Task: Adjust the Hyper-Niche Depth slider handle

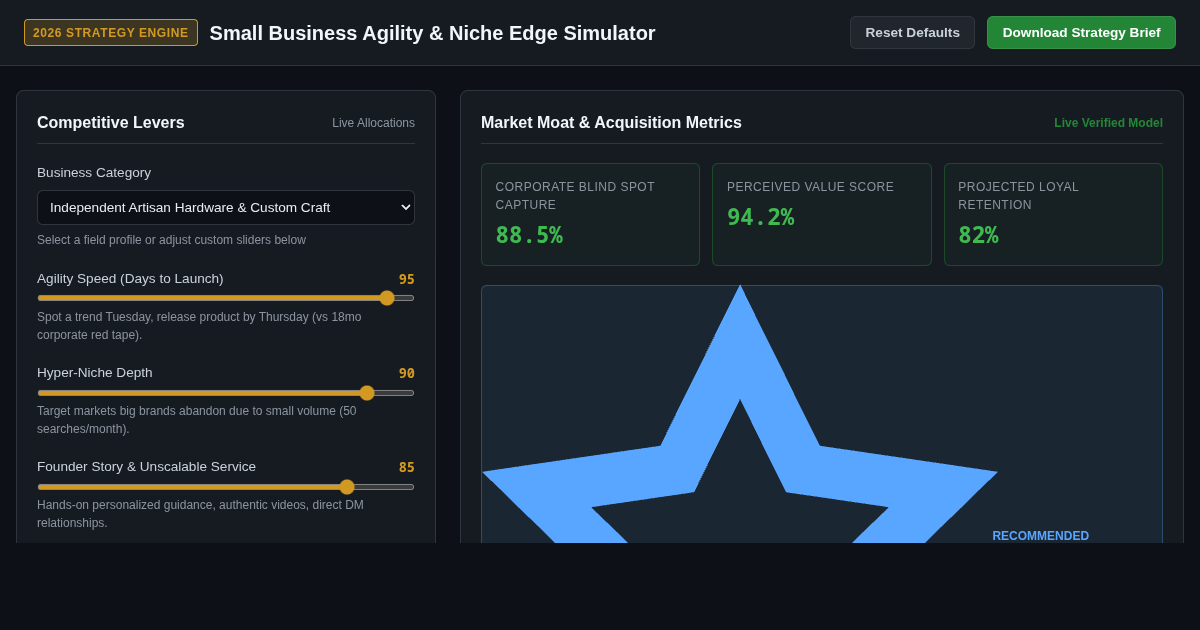Action: pyautogui.click(x=367, y=393)
